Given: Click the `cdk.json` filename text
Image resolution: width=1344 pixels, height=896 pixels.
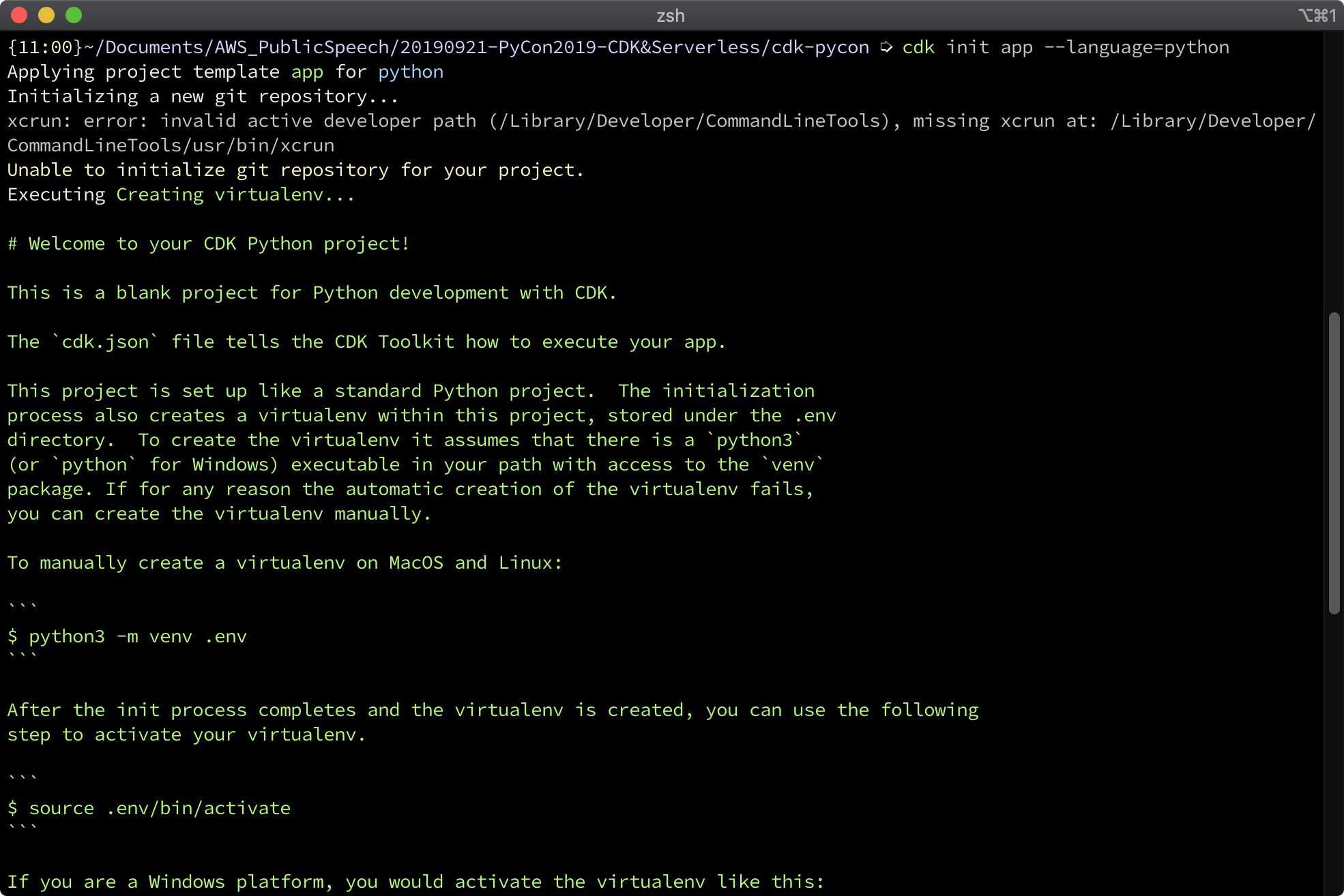Looking at the screenshot, I should [106, 342].
